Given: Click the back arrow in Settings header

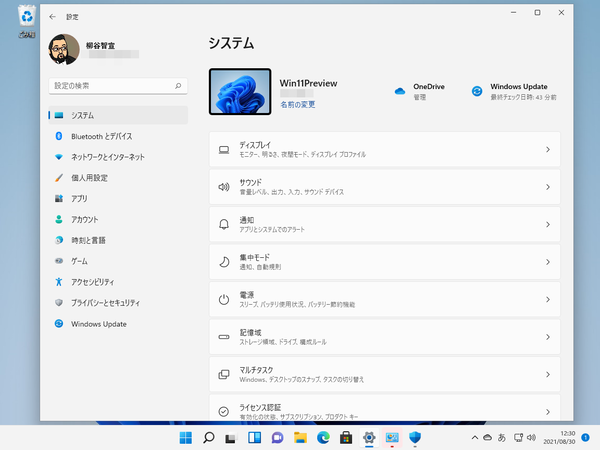Looking at the screenshot, I should tap(52, 17).
